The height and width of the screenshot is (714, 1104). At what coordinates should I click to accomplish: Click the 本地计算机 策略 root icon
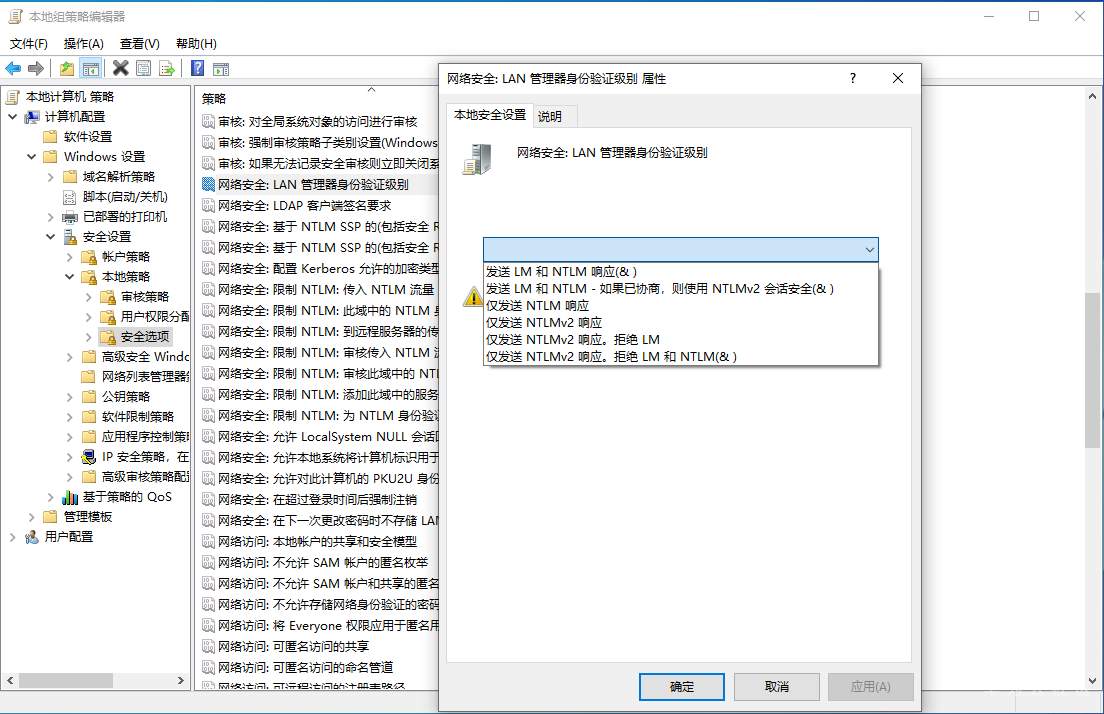(x=13, y=96)
